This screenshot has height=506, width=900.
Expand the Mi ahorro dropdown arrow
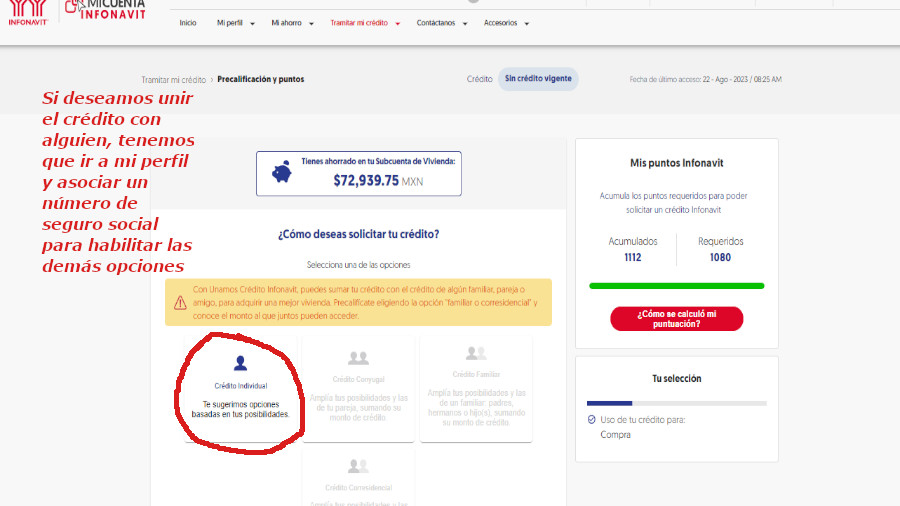pyautogui.click(x=311, y=24)
